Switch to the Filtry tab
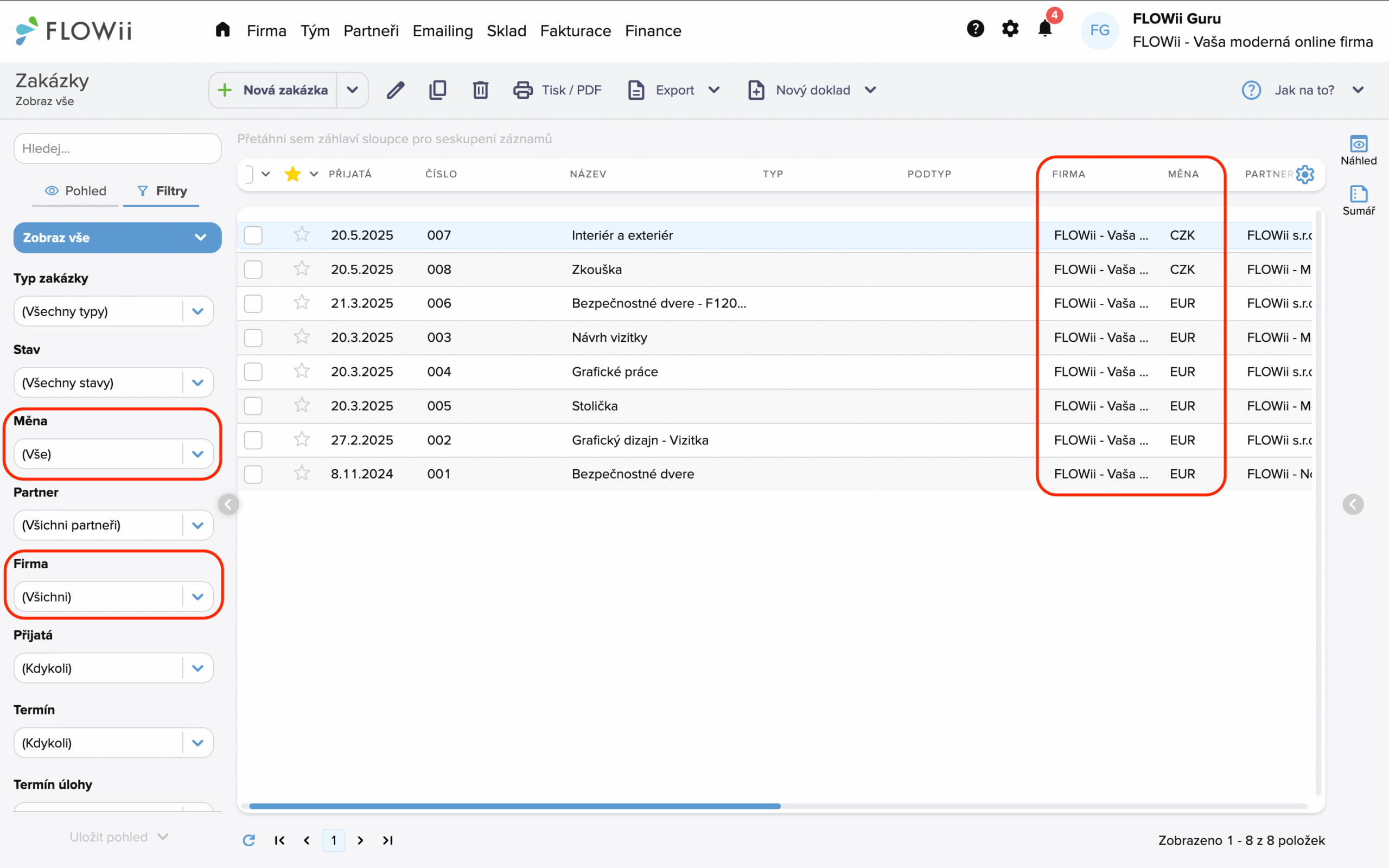The width and height of the screenshot is (1389, 868). coord(161,190)
